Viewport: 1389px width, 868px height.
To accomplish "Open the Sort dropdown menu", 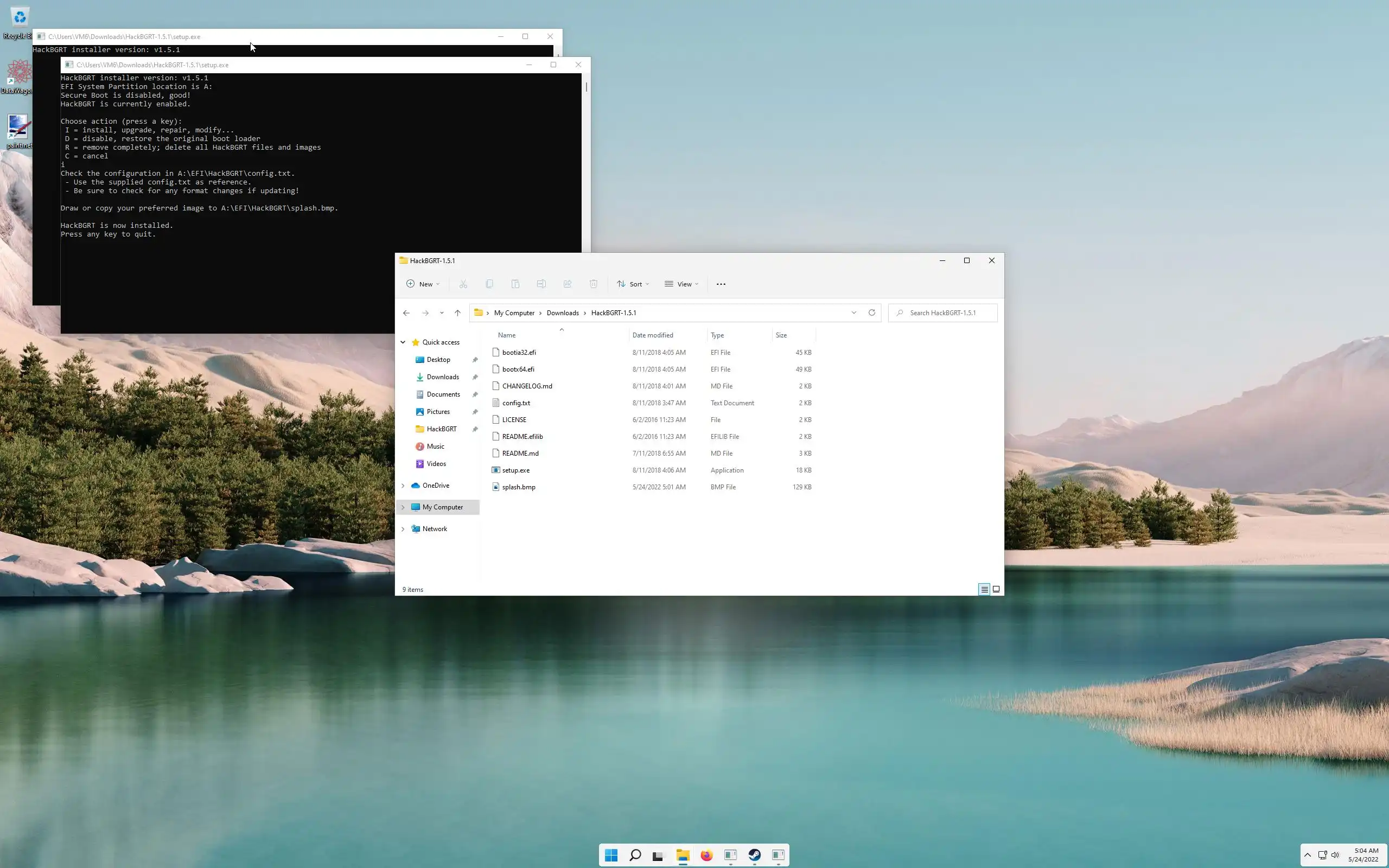I will pyautogui.click(x=633, y=284).
